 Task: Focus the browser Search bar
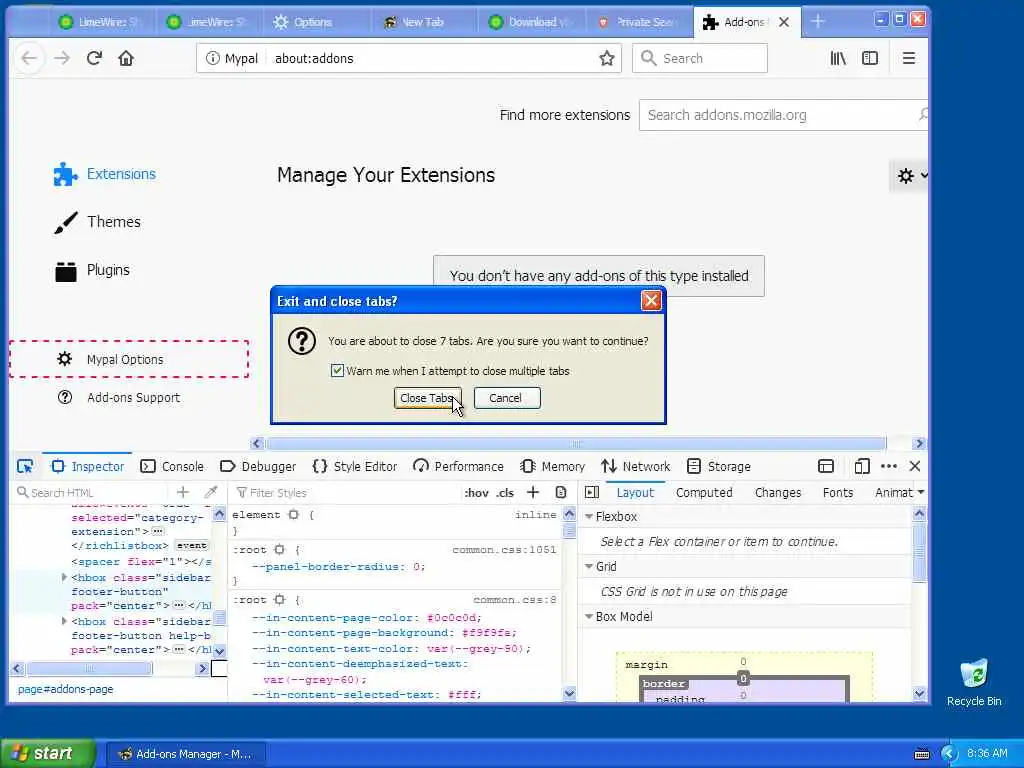coord(699,58)
